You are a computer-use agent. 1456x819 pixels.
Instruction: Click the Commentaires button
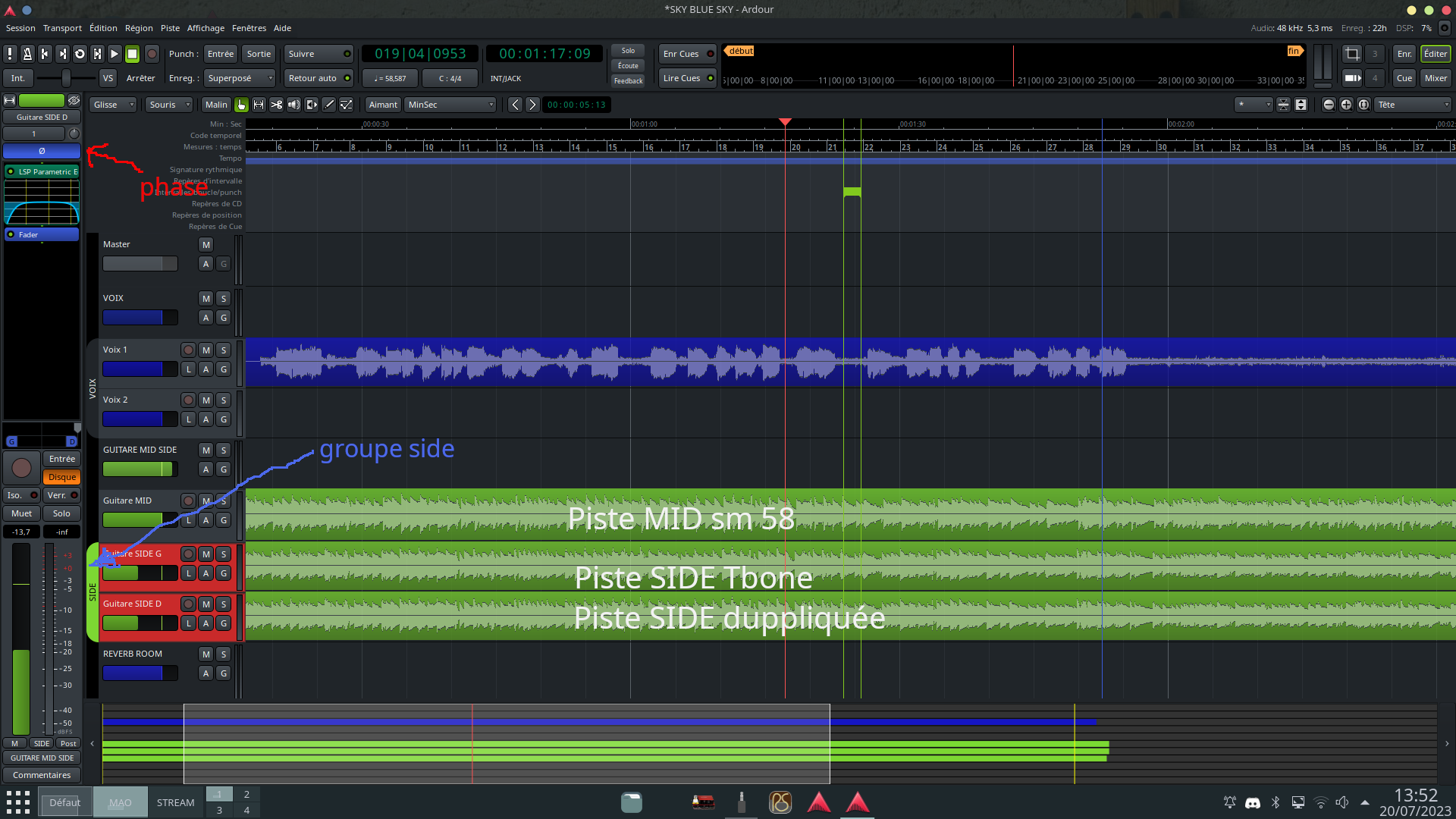tap(42, 775)
